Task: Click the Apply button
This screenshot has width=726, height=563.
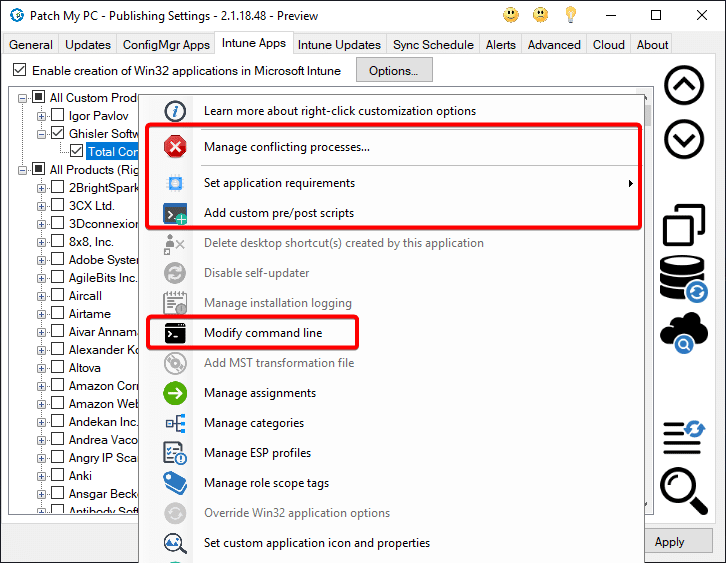Action: (669, 542)
